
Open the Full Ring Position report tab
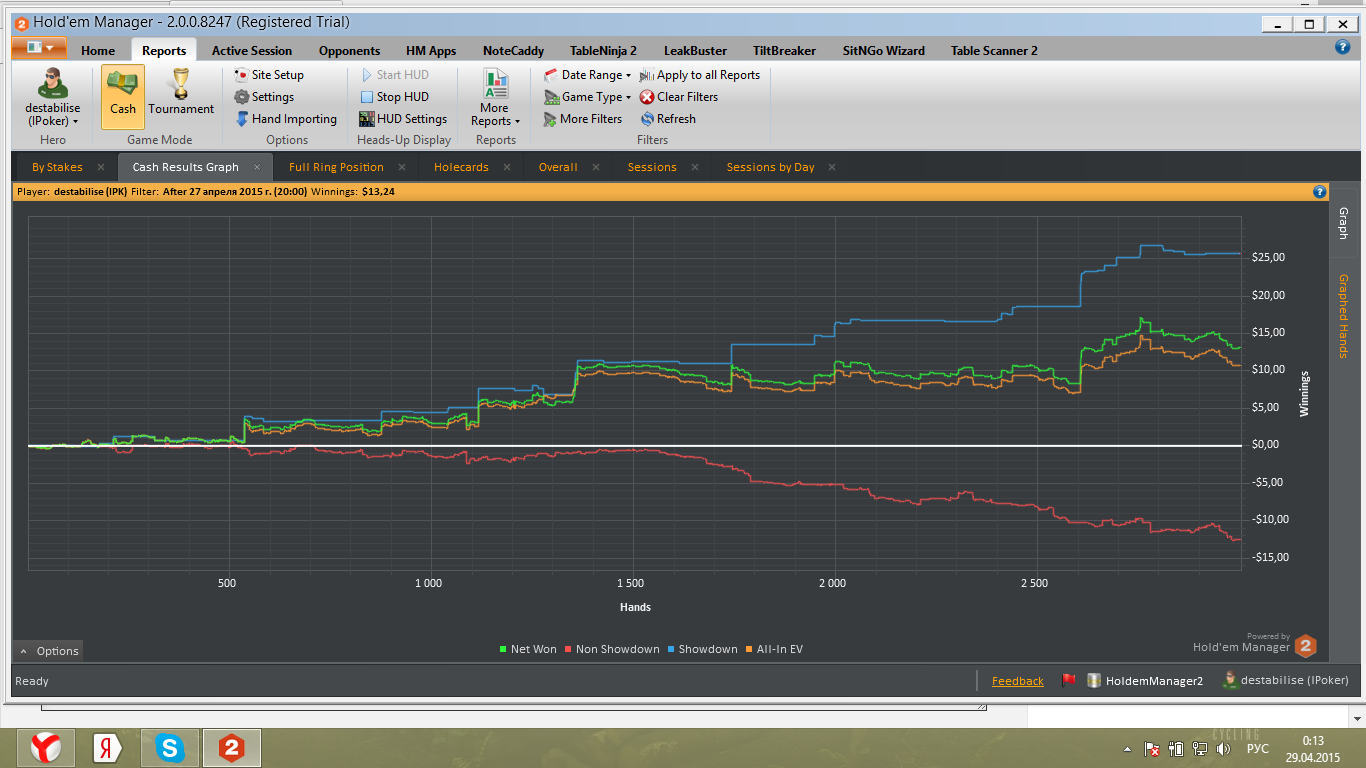[x=336, y=167]
